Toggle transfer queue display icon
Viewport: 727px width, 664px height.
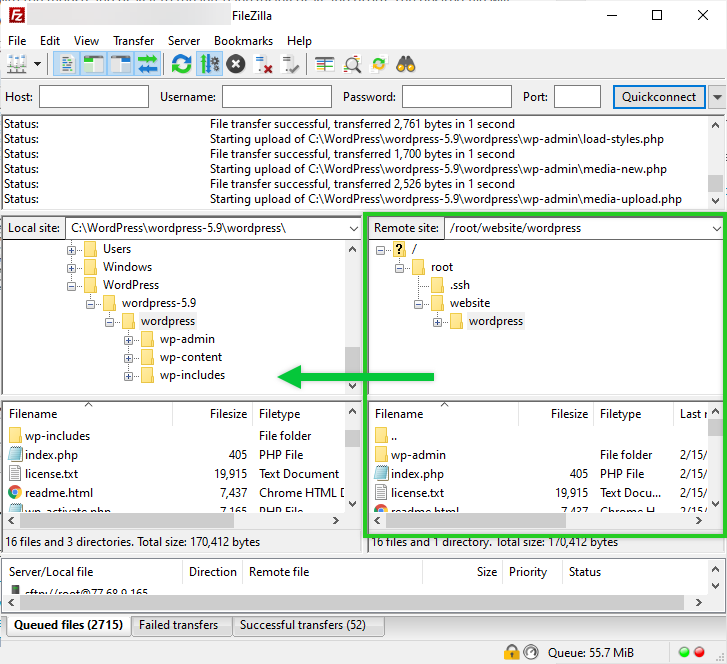coord(148,65)
